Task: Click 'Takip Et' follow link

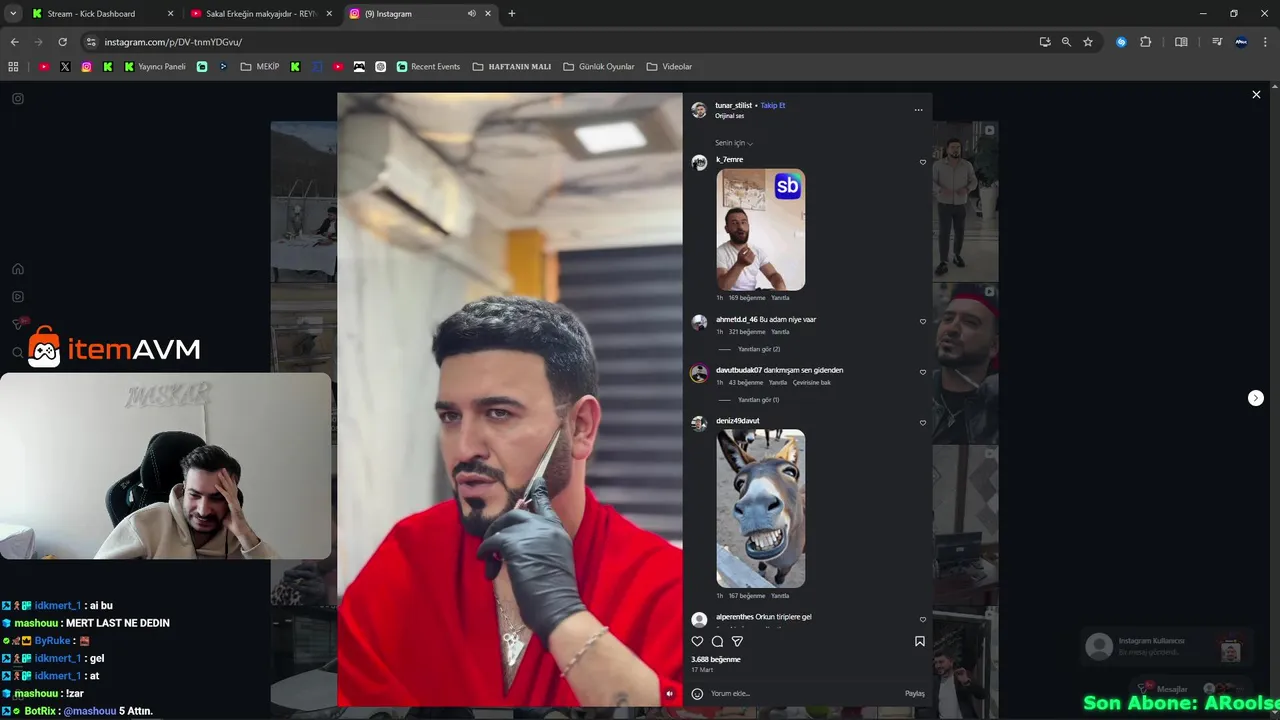Action: pos(773,105)
